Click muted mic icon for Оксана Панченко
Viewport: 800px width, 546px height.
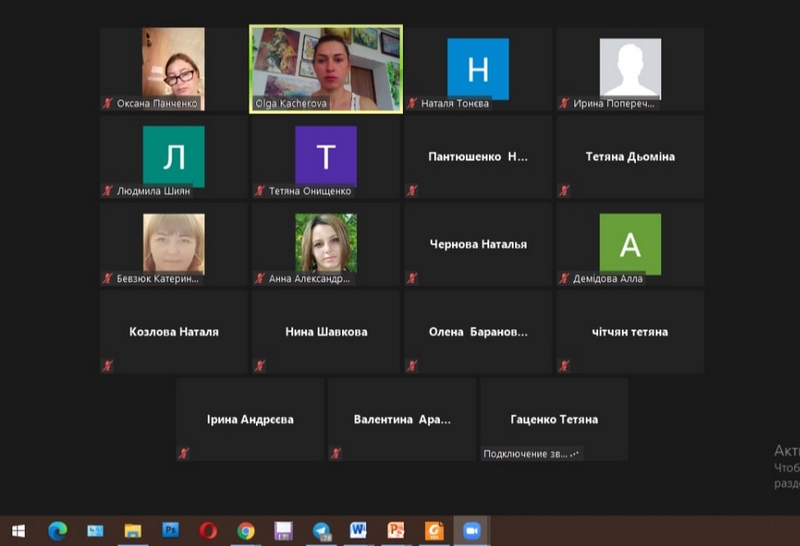pos(107,103)
